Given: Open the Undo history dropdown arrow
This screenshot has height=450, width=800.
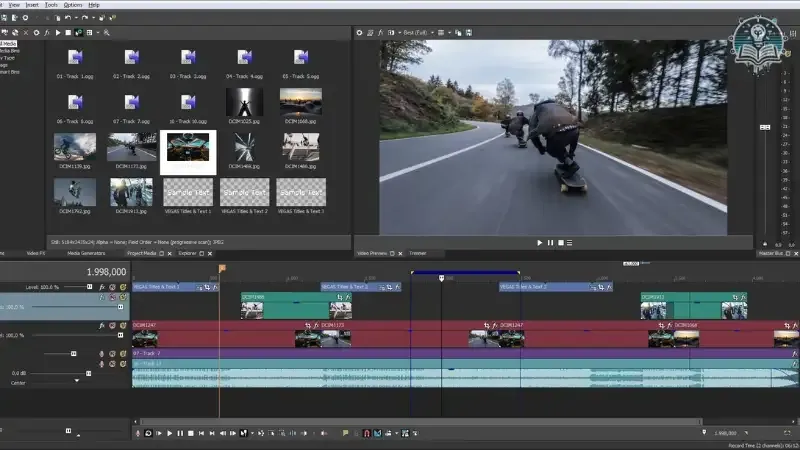Looking at the screenshot, I should click(76, 18).
